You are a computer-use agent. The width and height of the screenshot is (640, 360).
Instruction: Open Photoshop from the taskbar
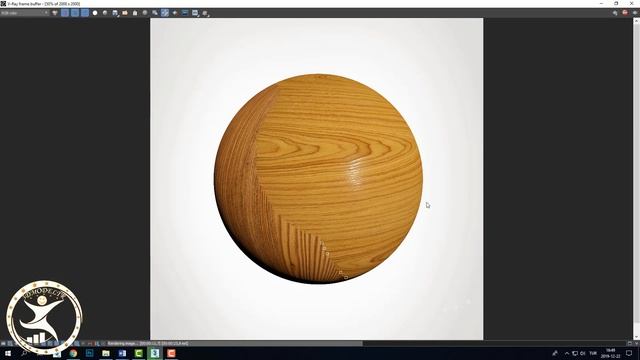[x=89, y=353]
